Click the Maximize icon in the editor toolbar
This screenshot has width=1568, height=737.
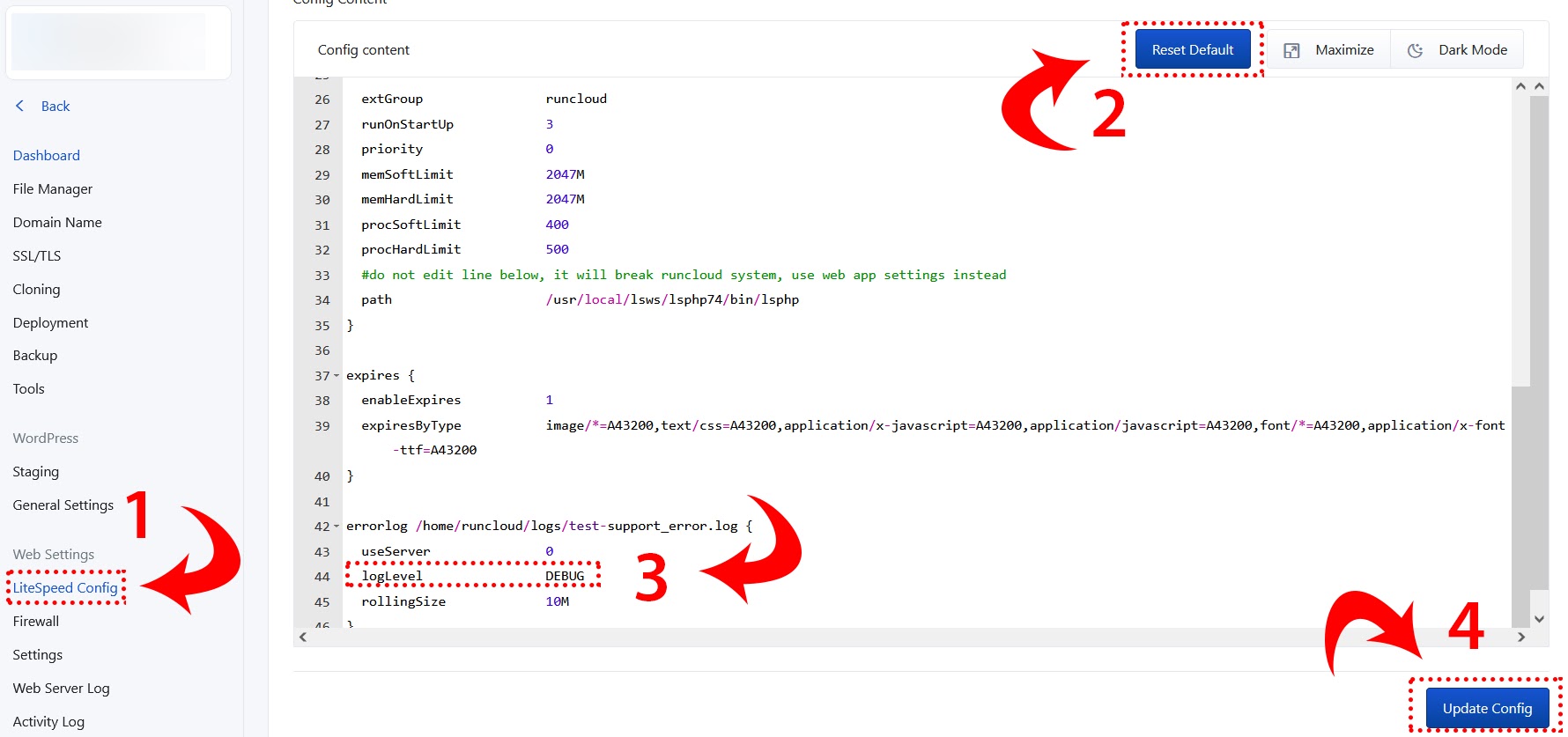coord(1291,50)
